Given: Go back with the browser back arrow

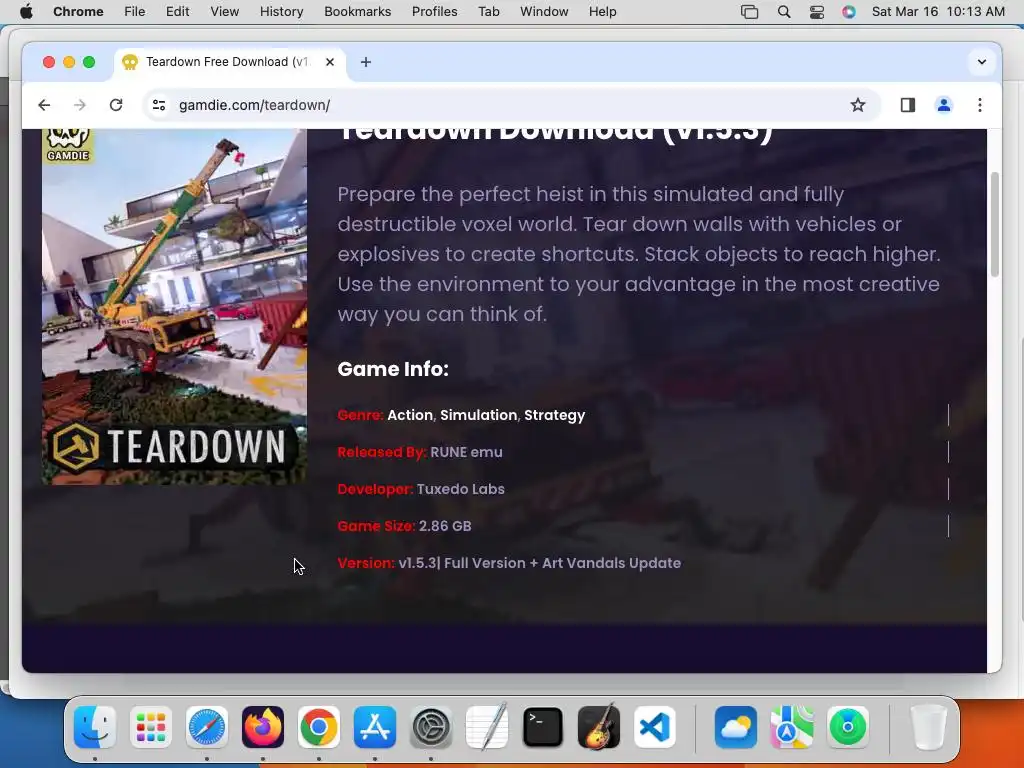Looking at the screenshot, I should (x=44, y=105).
